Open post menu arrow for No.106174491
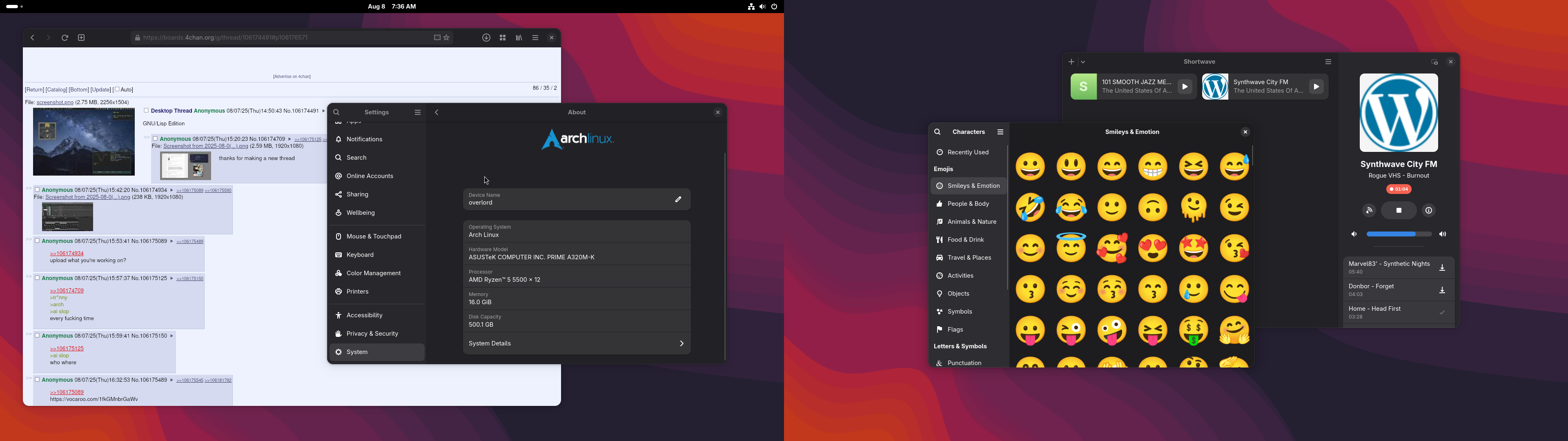 click(323, 111)
